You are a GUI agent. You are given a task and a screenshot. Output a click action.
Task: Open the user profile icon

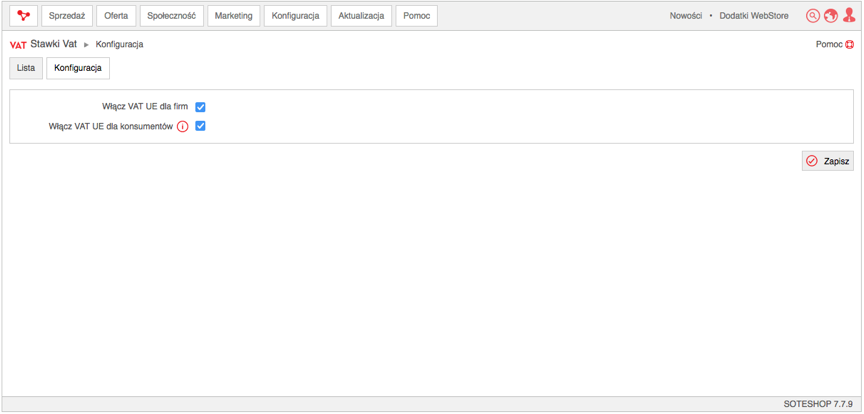coord(849,15)
